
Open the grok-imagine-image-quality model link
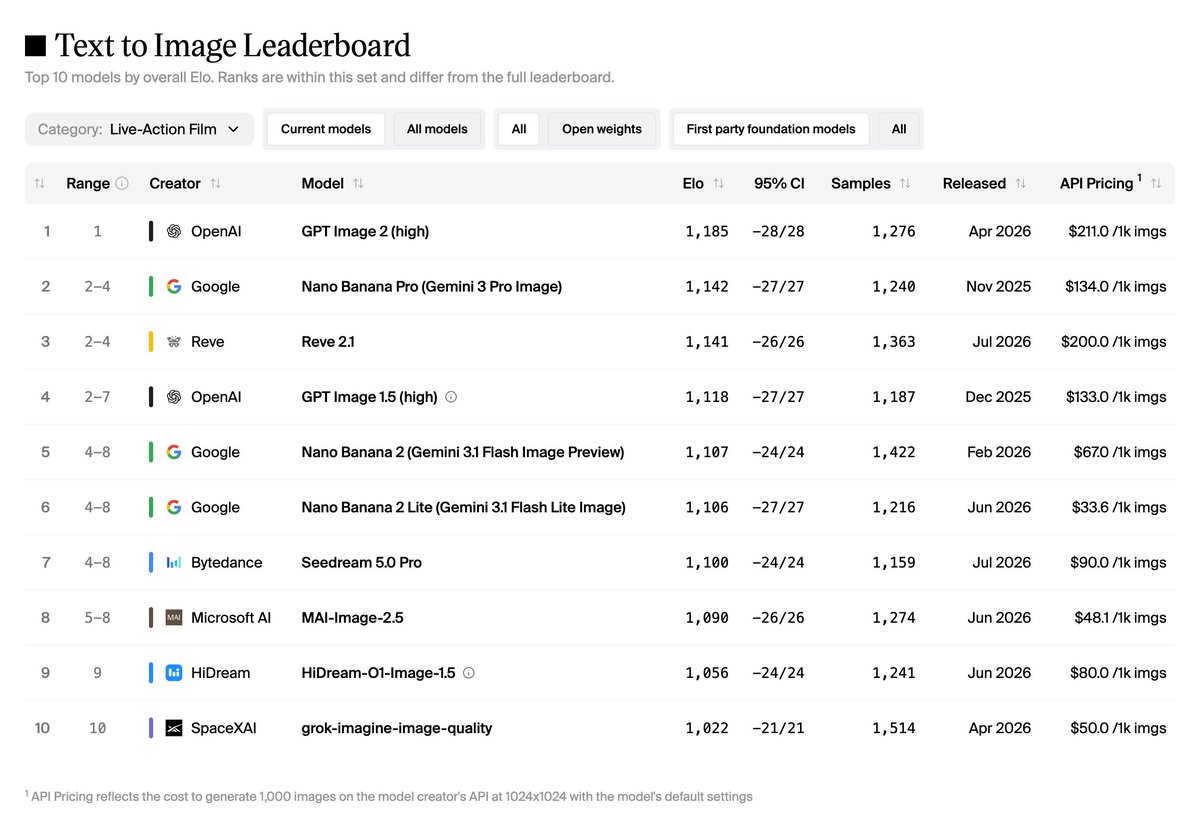[x=397, y=728]
